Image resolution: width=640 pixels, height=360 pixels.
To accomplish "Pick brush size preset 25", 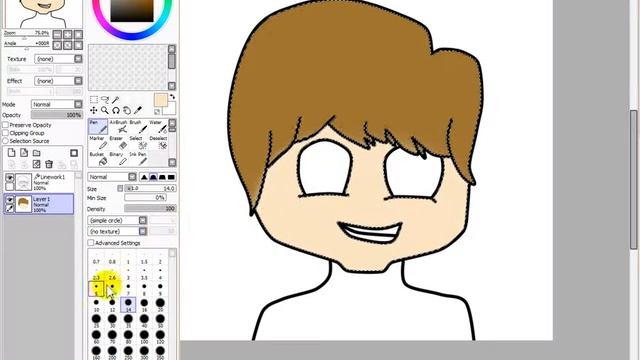I will [96, 322].
